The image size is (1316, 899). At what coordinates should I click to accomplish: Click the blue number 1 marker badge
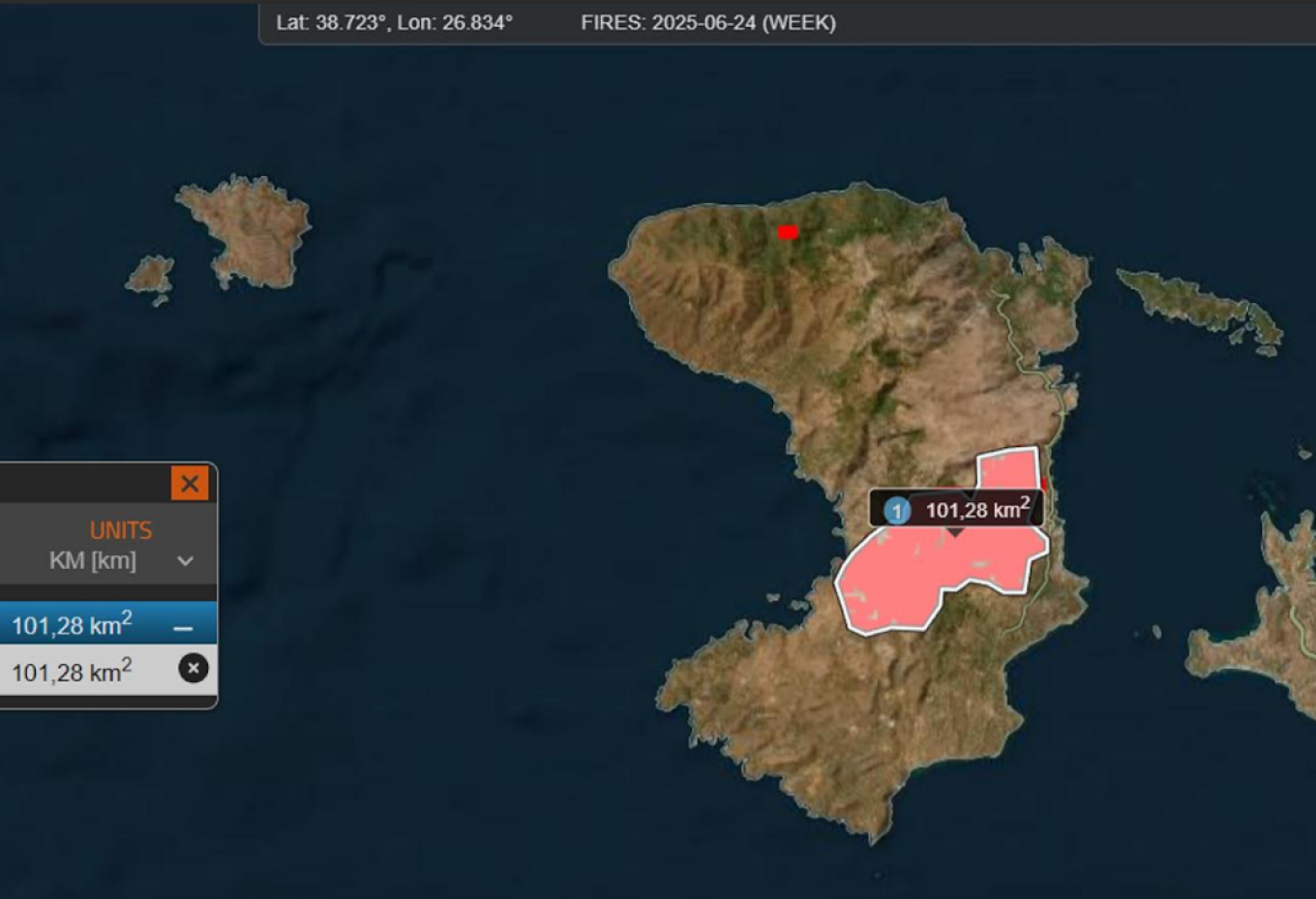(897, 510)
